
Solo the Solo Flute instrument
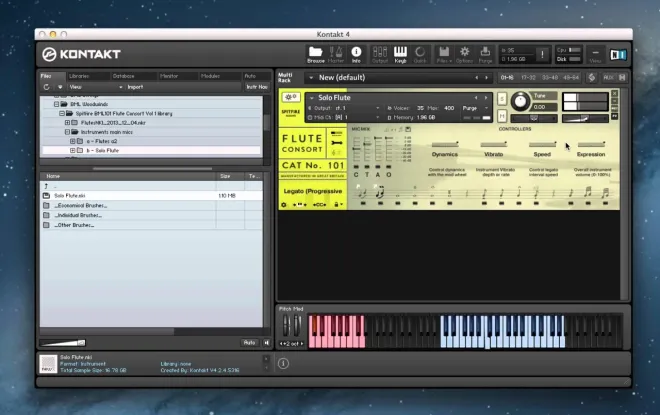[502, 99]
